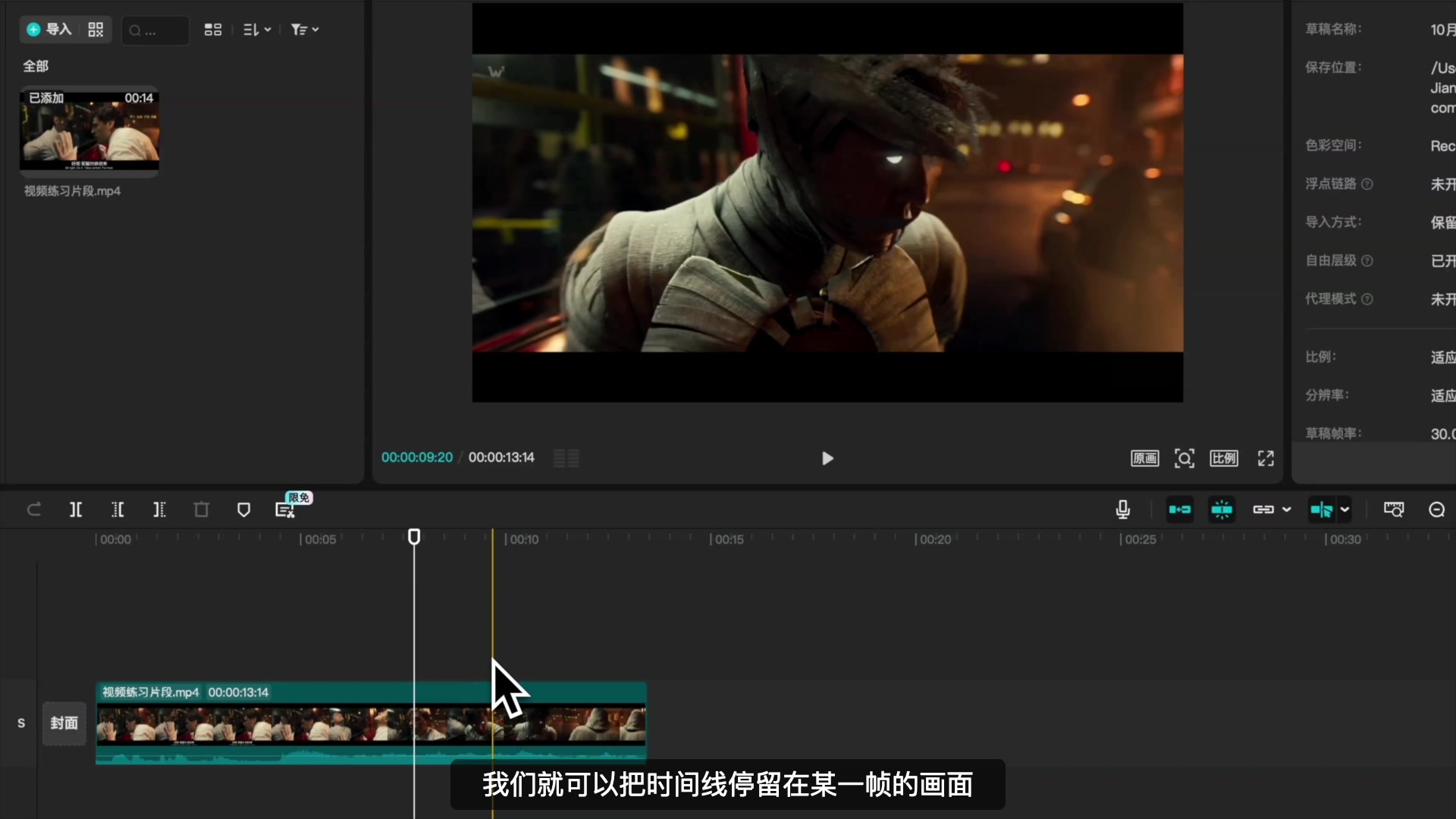Image resolution: width=1456 pixels, height=819 pixels.
Task: Toggle the preview axis cursor icon
Action: [x=1321, y=510]
